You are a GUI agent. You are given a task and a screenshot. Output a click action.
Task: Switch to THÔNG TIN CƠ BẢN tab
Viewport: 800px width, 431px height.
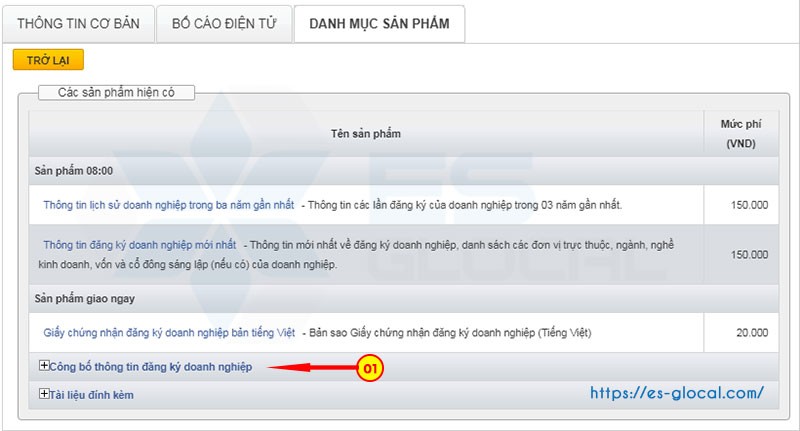(x=78, y=24)
